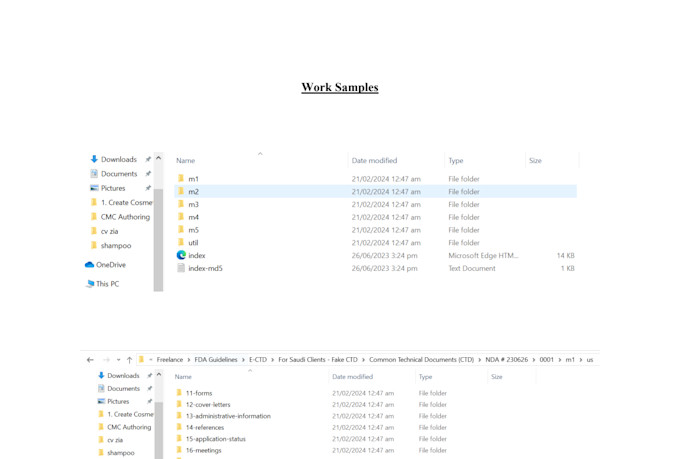Go to Documents in upper navigation pane
The width and height of the screenshot is (680, 459).
pos(119,174)
